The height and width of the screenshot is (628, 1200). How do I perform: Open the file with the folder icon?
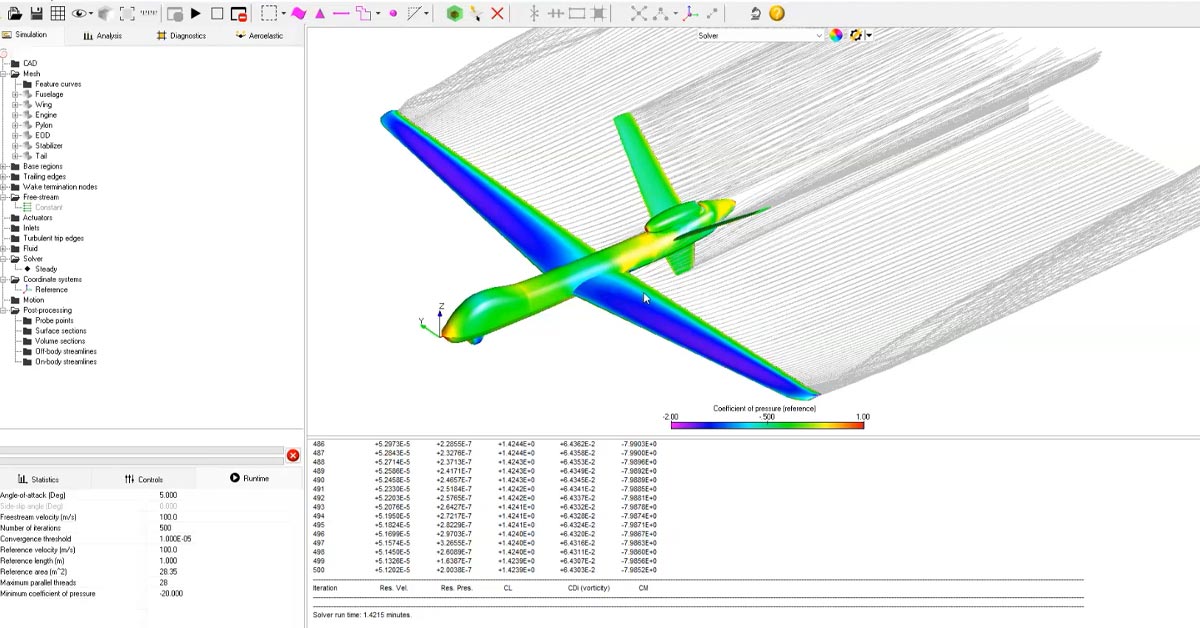coord(16,14)
